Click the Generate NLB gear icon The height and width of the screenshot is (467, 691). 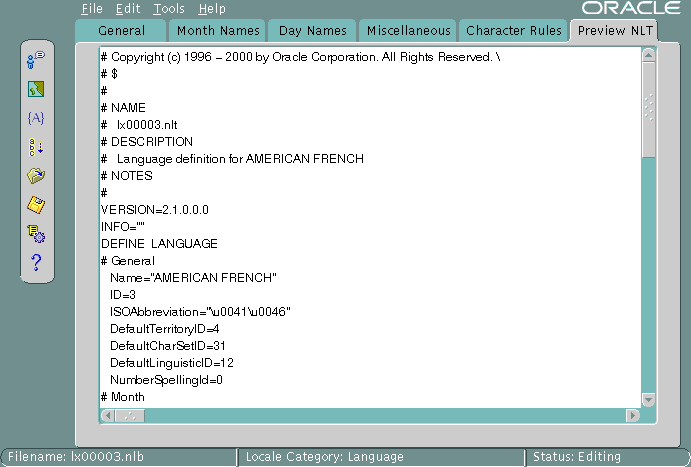pyautogui.click(x=37, y=234)
